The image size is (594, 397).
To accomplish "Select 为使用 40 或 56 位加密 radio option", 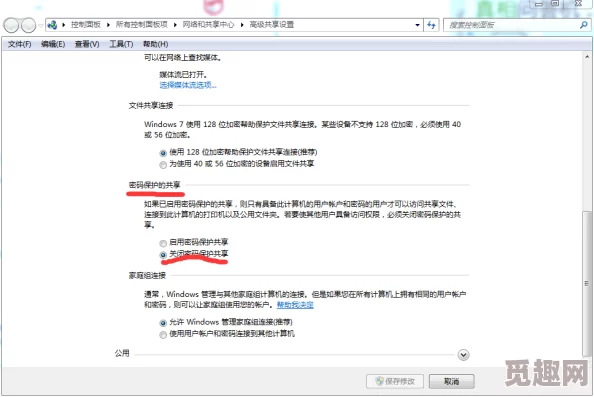I will [x=163, y=165].
